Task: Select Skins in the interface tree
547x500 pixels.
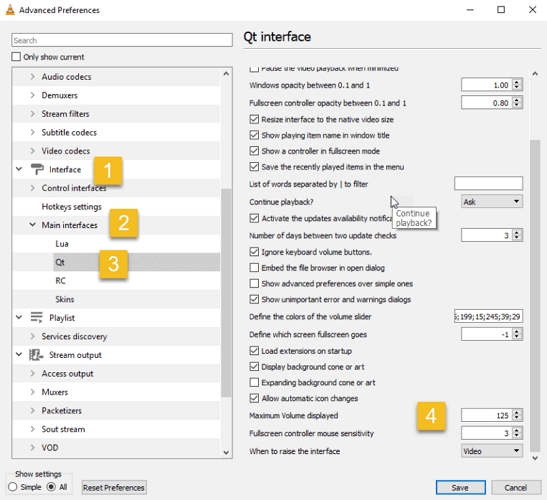Action: pos(65,299)
